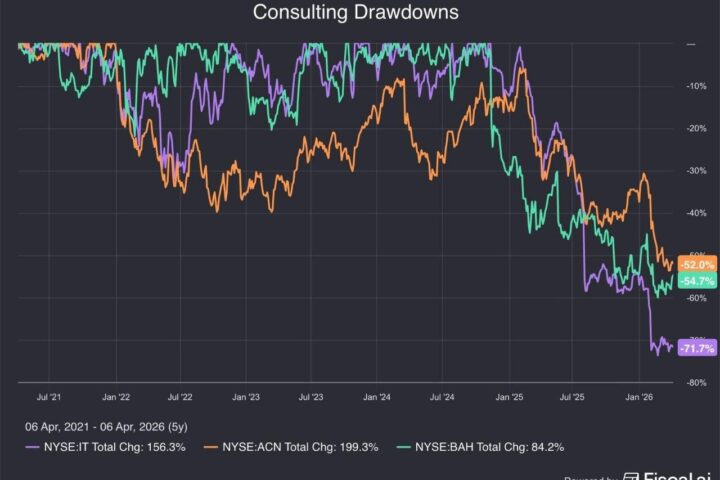The width and height of the screenshot is (720, 480).
Task: Click the -10% y-axis label
Action: (x=696, y=86)
